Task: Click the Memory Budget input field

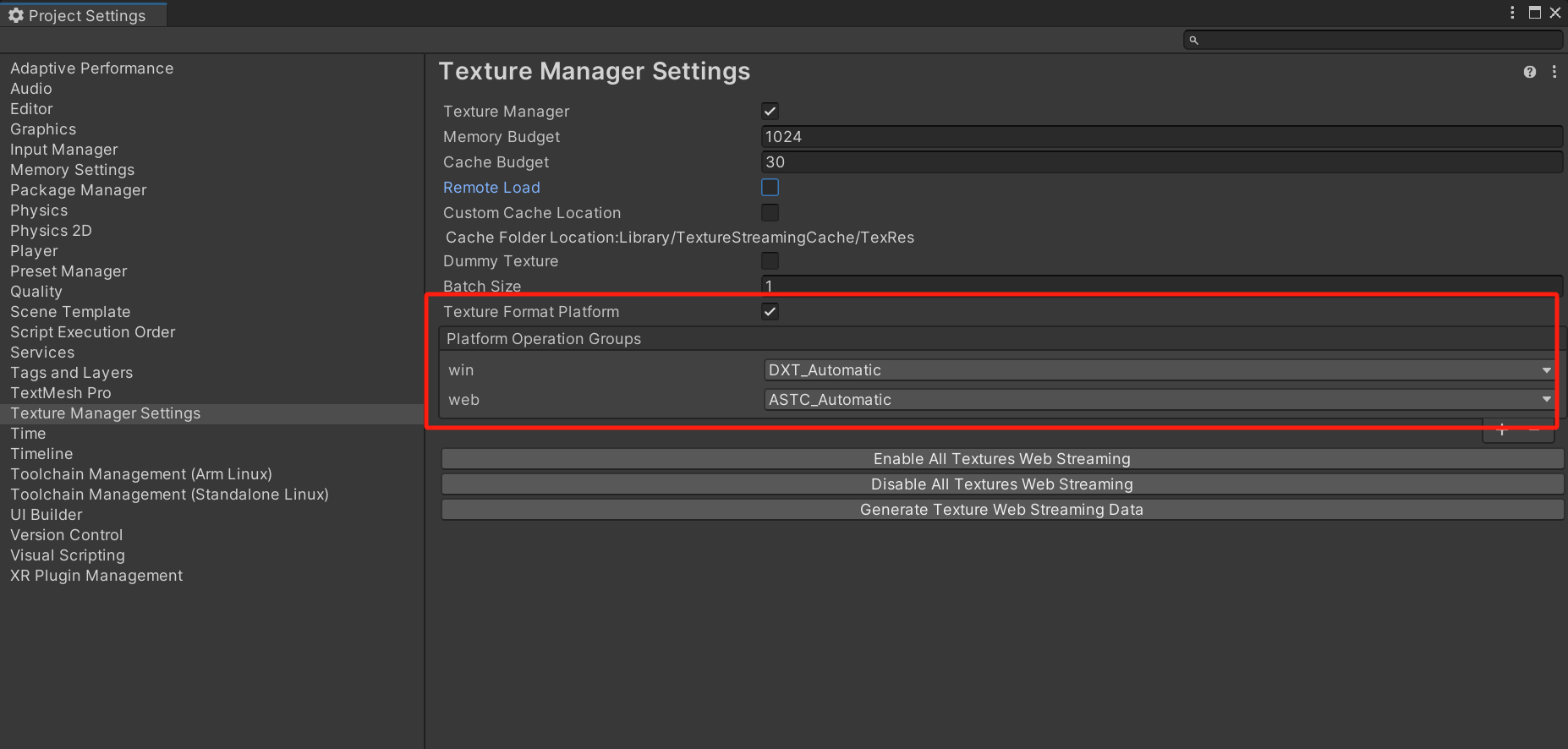Action: 1161,137
